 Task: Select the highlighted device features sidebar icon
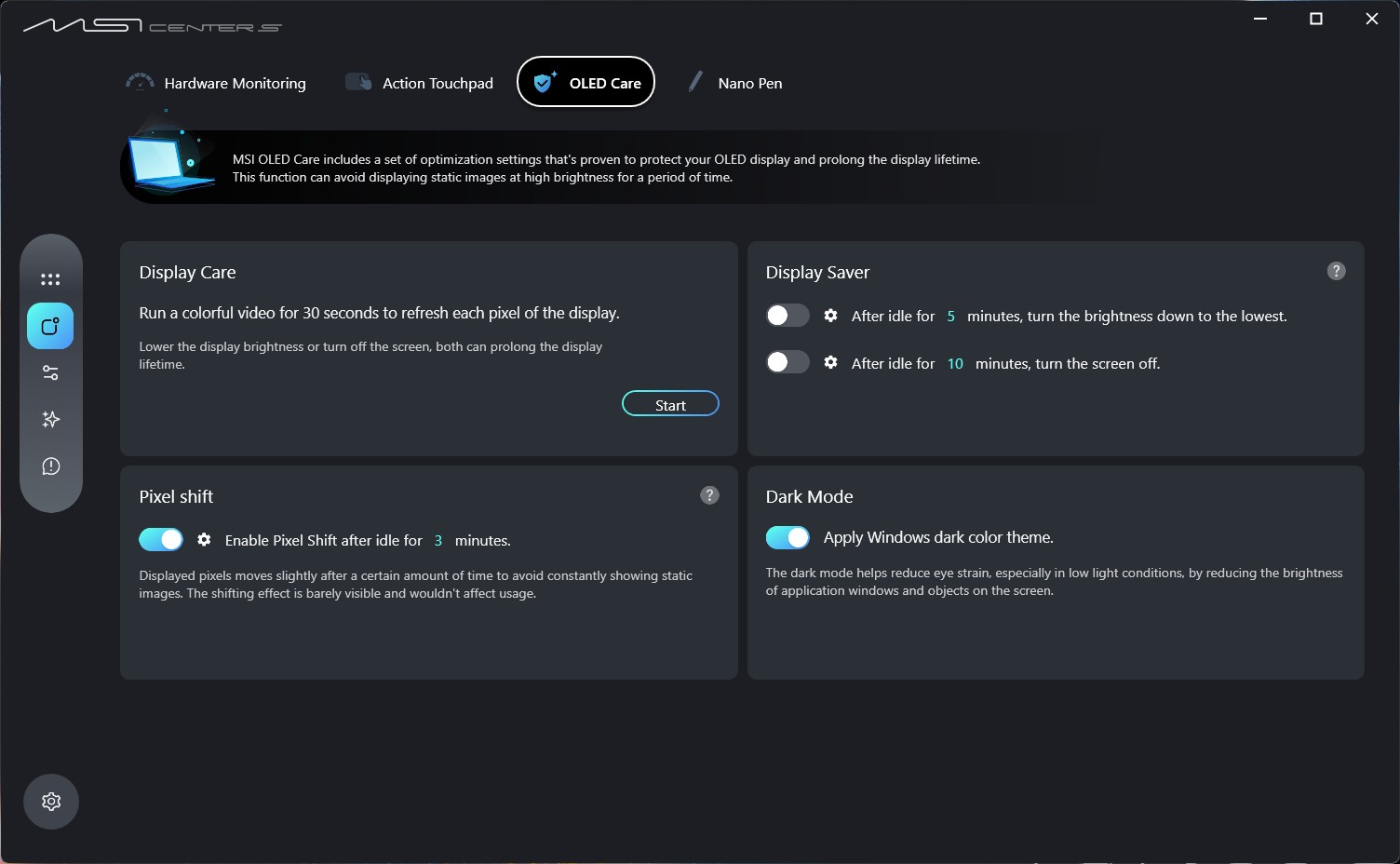50,326
